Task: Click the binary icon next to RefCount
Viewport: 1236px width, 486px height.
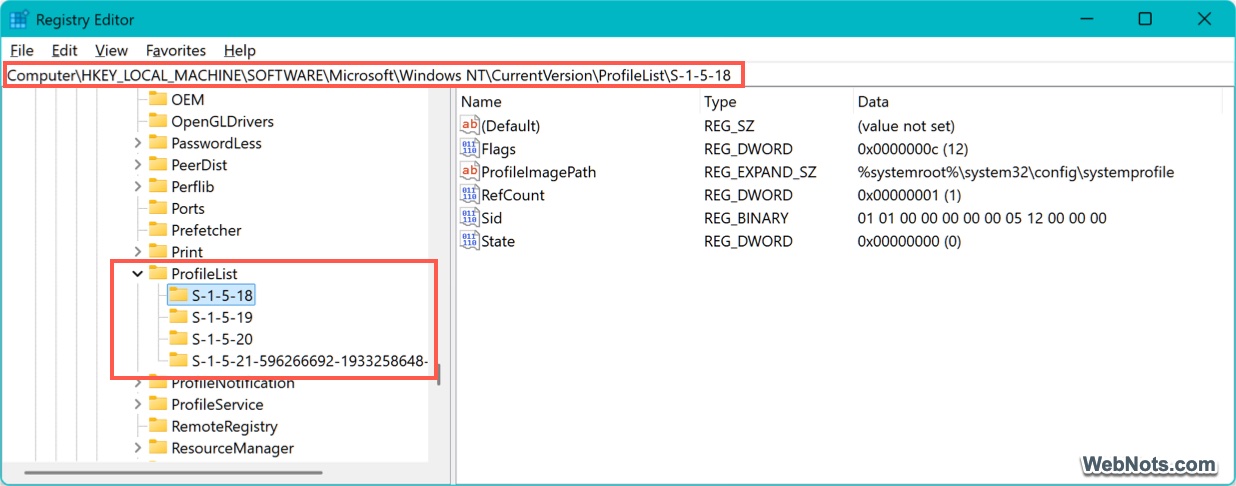Action: tap(469, 195)
